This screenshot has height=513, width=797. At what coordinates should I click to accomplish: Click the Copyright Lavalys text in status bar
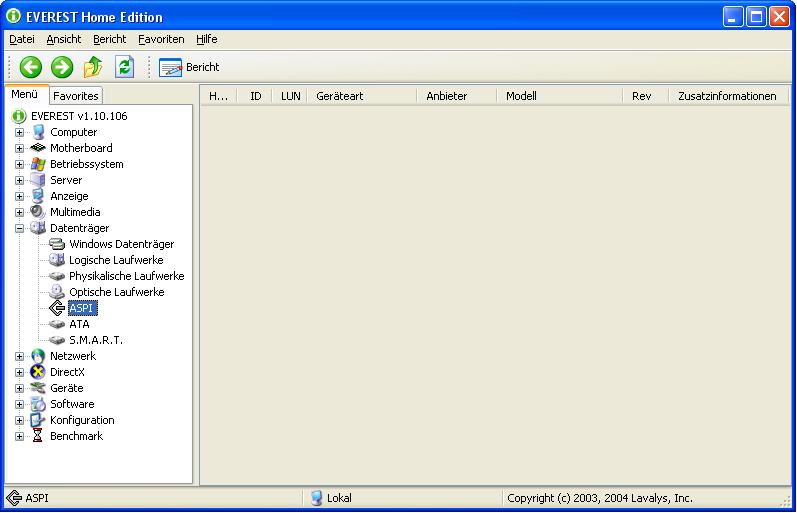pyautogui.click(x=599, y=498)
